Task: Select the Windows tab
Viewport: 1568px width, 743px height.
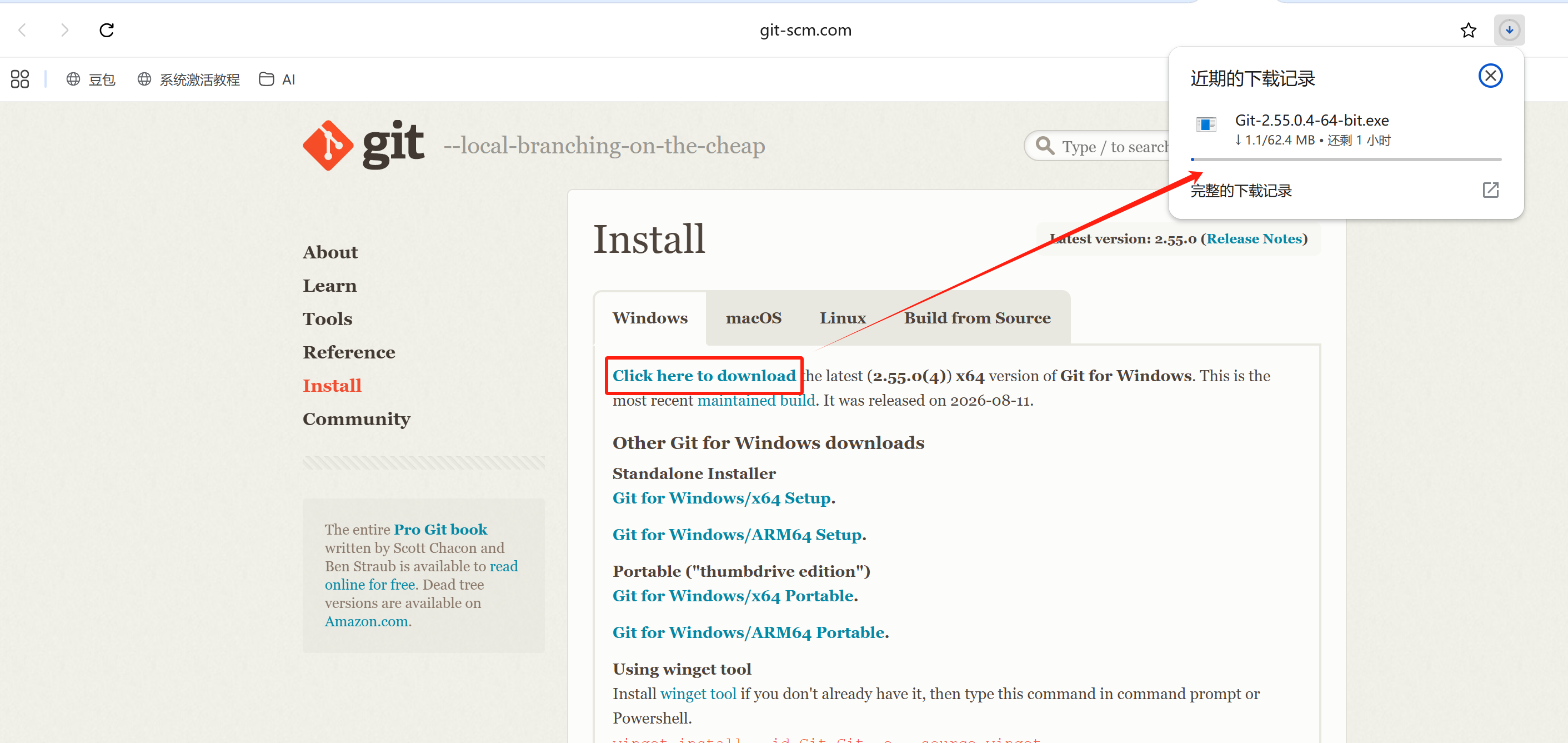Action: click(650, 318)
